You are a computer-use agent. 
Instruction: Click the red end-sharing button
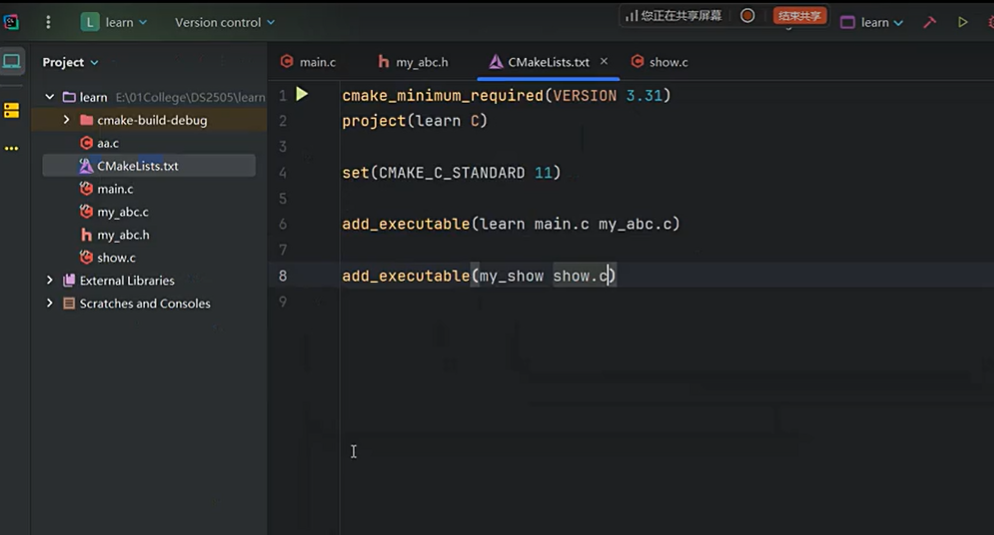tap(799, 15)
